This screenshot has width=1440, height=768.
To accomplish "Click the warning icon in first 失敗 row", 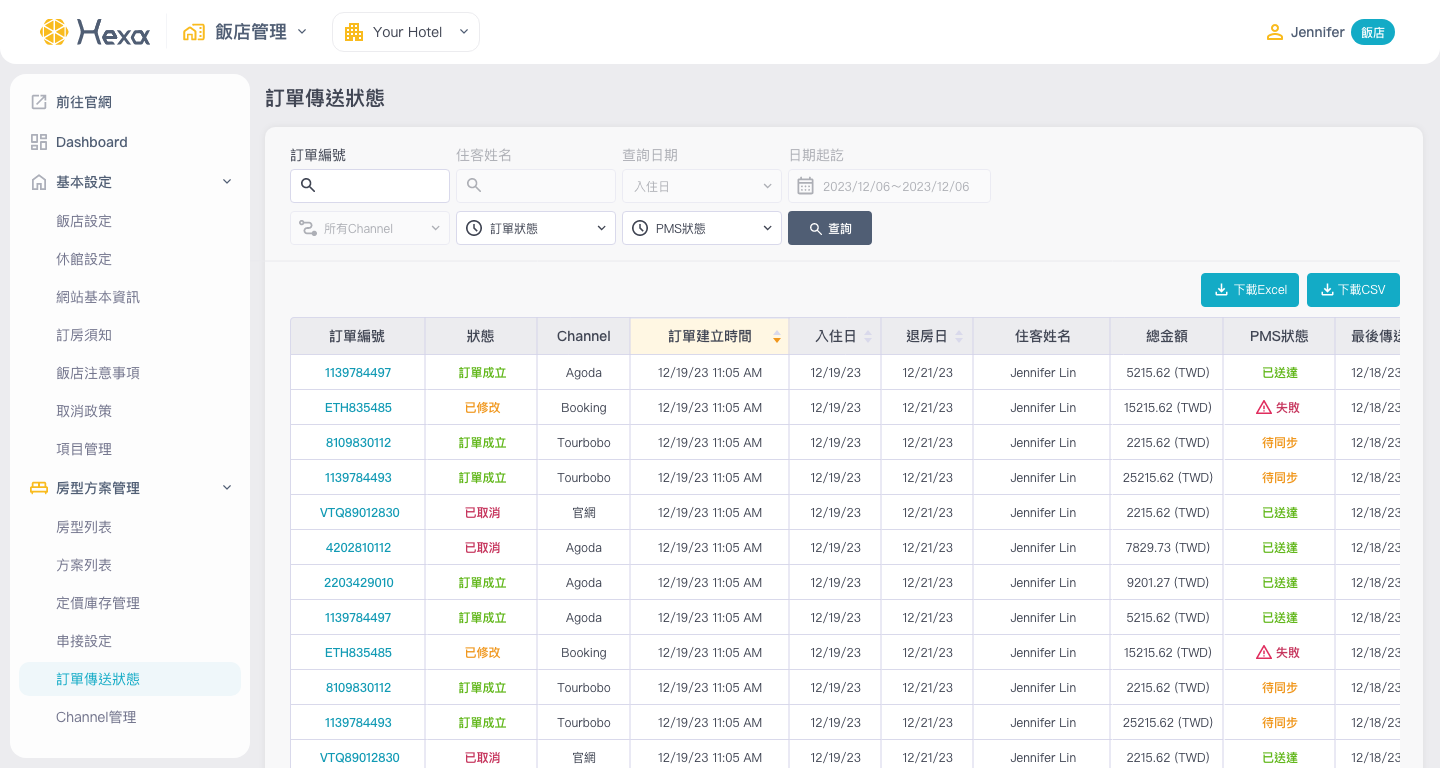I will pyautogui.click(x=1264, y=408).
